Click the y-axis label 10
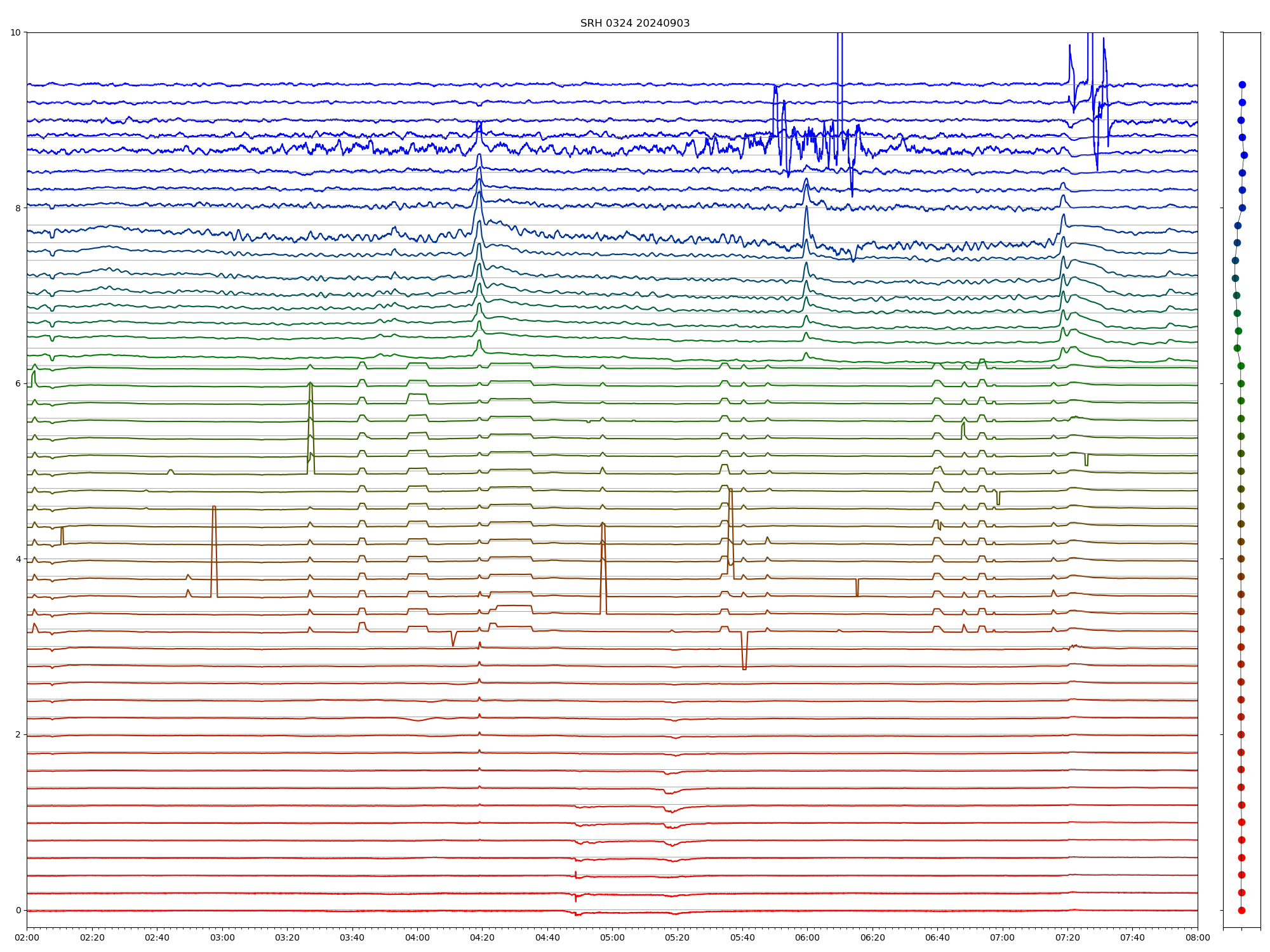Image resolution: width=1270 pixels, height=952 pixels. tap(15, 32)
